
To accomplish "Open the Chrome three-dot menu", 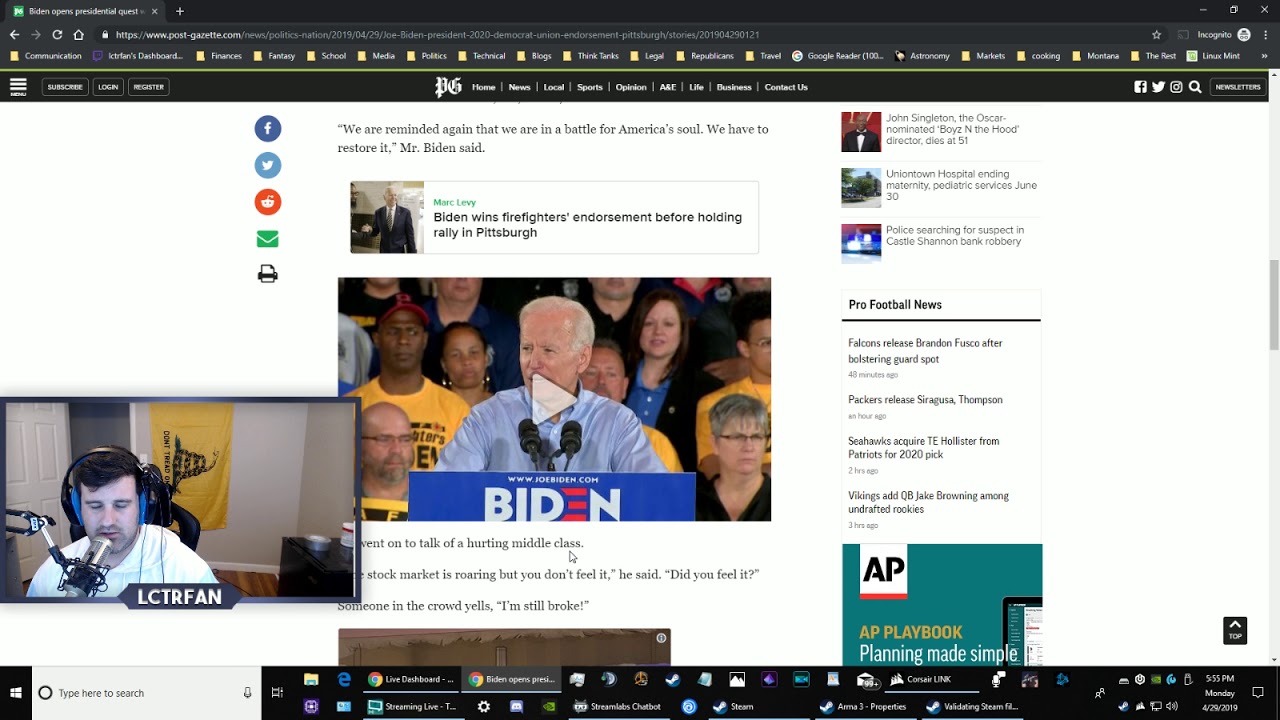I will click(x=1265, y=35).
